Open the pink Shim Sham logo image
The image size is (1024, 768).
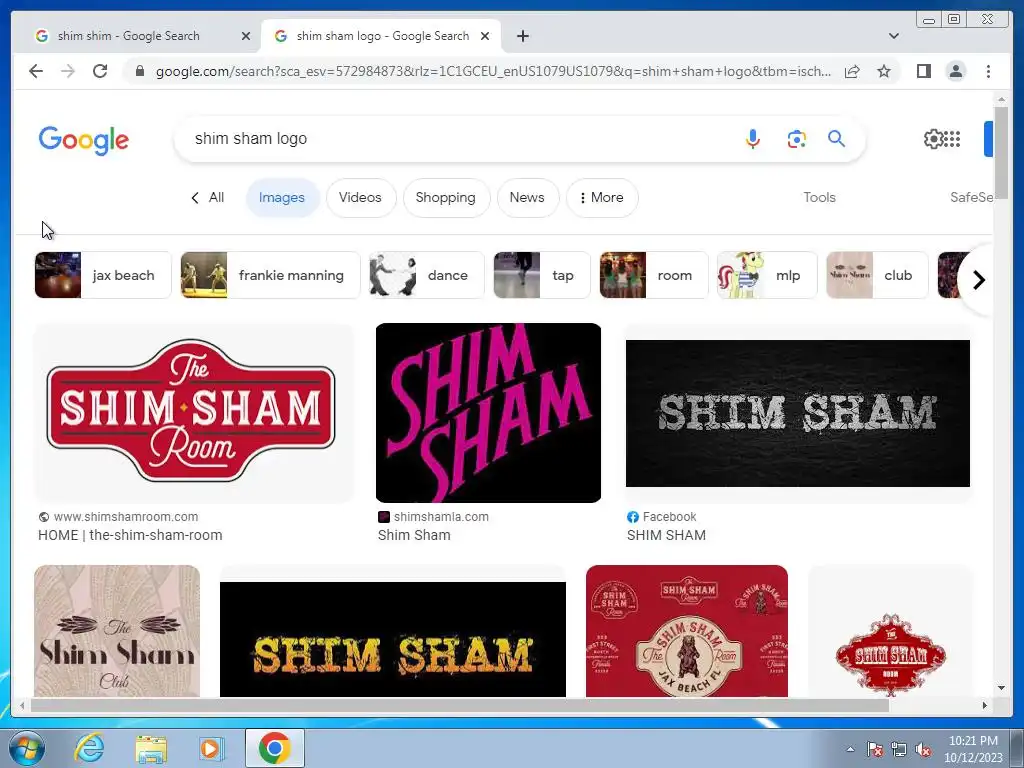pos(488,413)
